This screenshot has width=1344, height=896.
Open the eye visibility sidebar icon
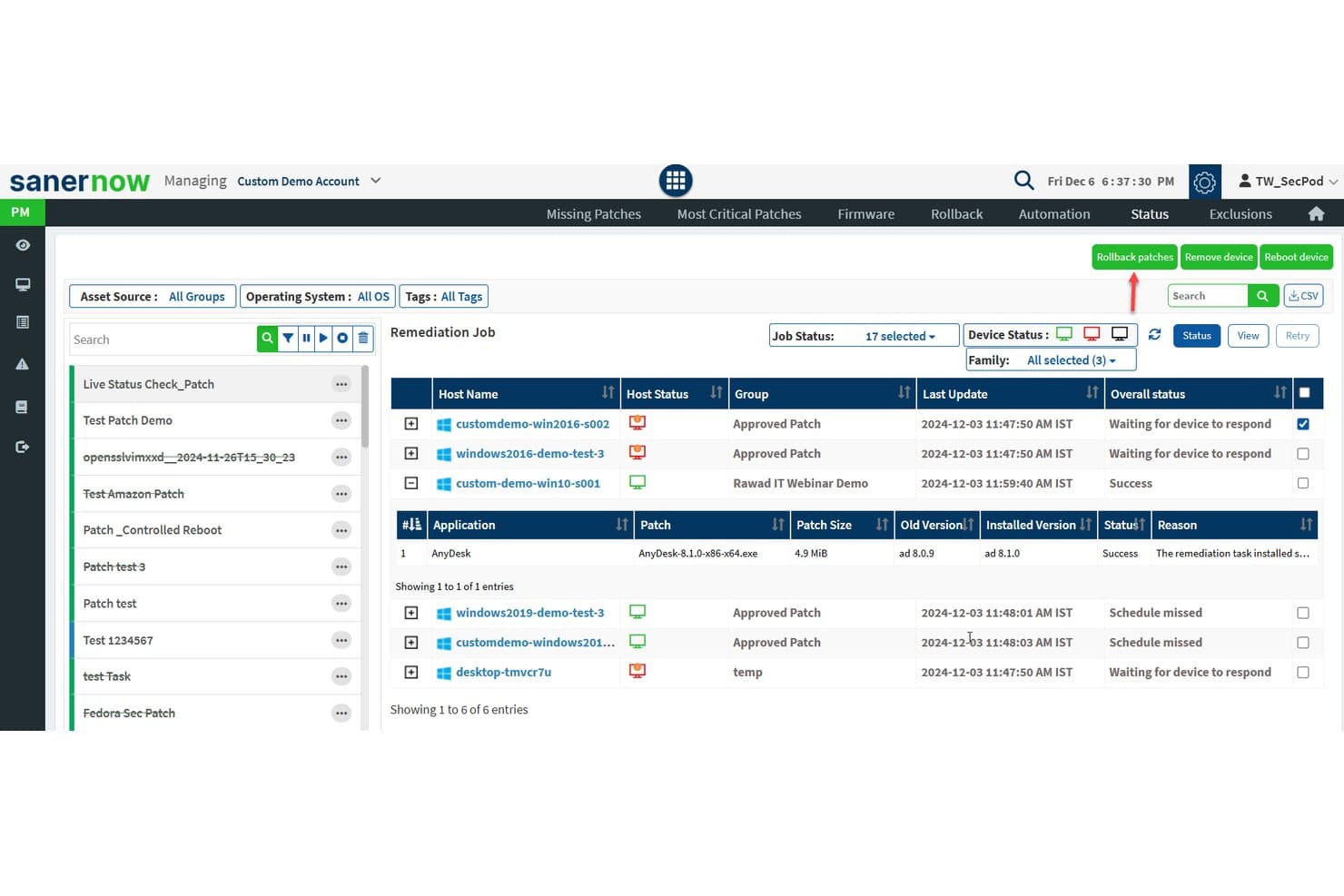point(23,245)
